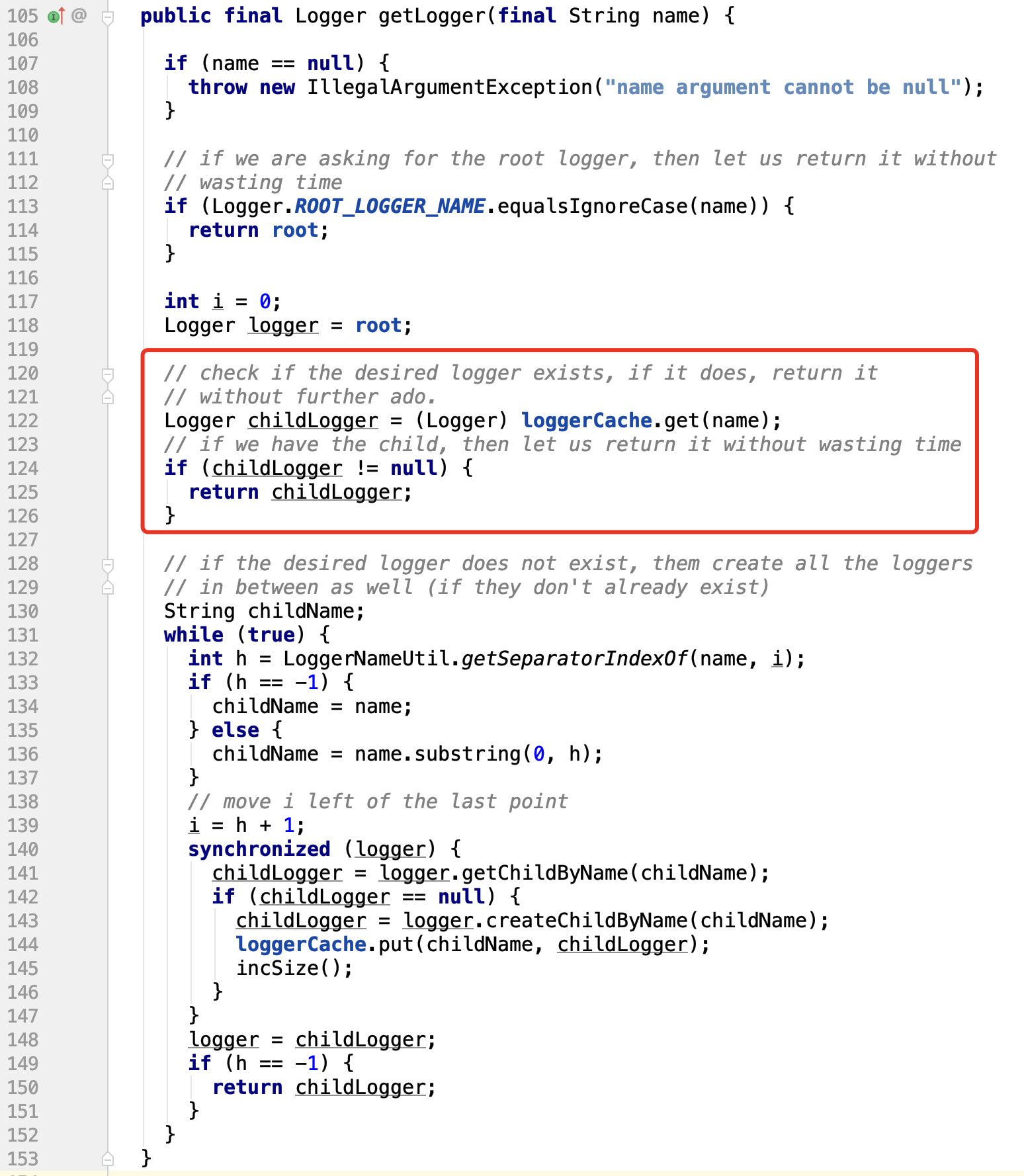Click loggerCache on line 122
This screenshot has width=1024, height=1176.
(x=587, y=421)
